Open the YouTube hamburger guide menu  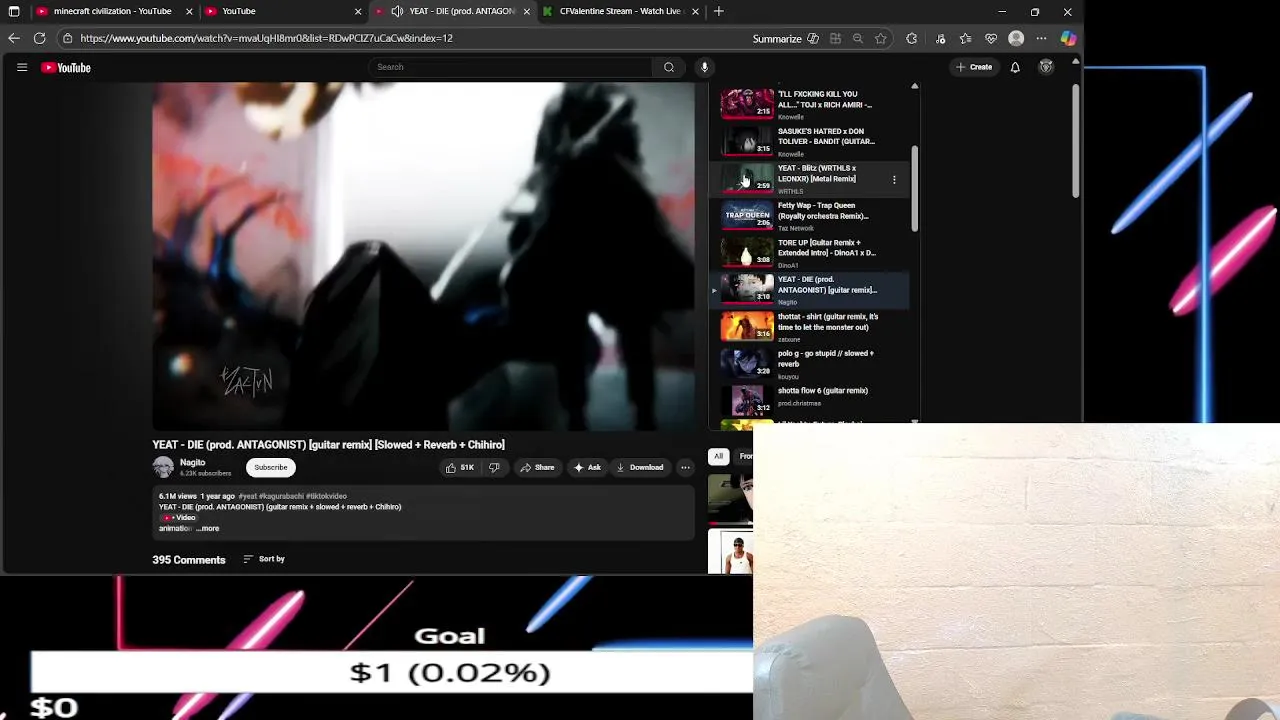coord(22,67)
